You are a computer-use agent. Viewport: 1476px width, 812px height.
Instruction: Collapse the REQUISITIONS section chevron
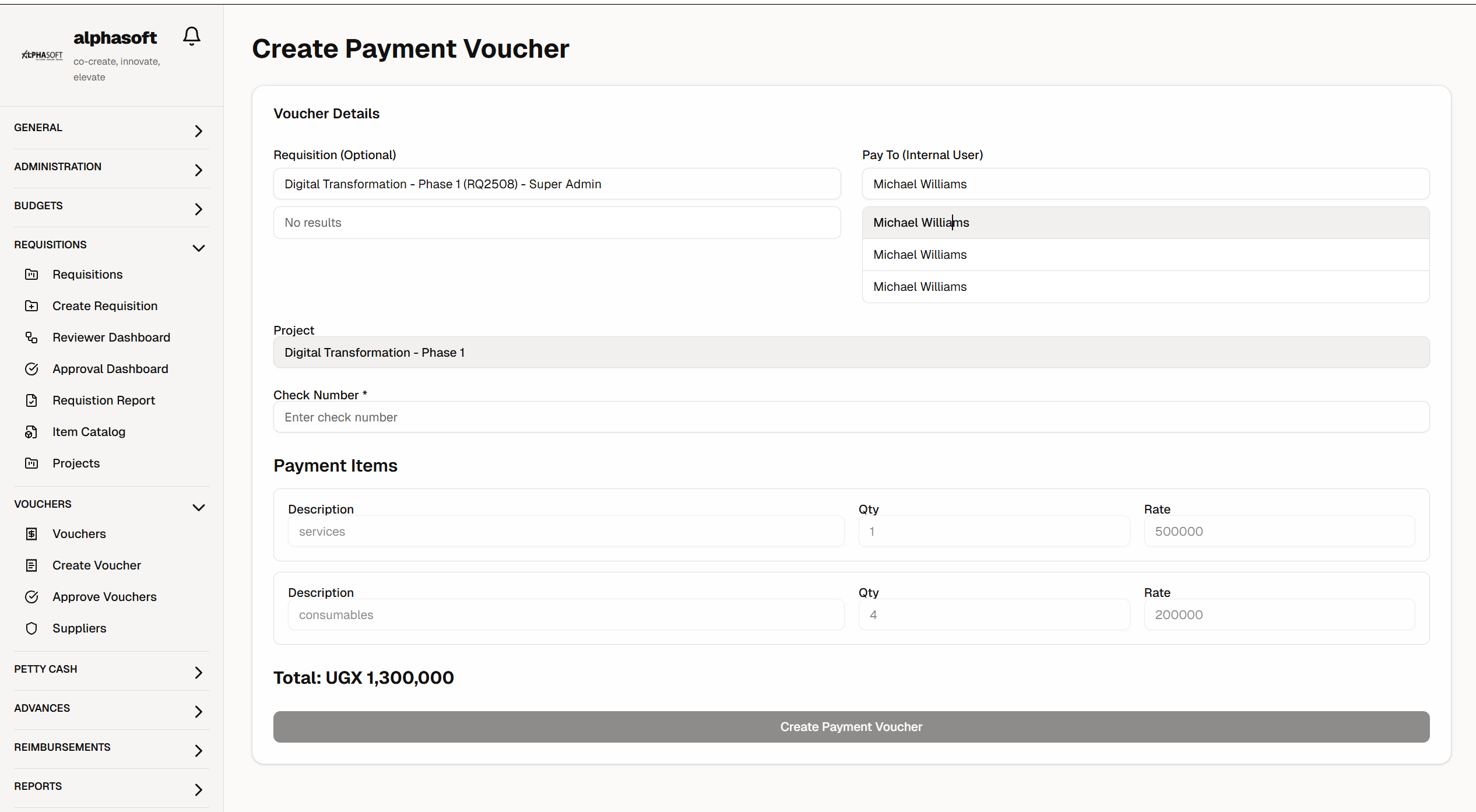coord(198,248)
